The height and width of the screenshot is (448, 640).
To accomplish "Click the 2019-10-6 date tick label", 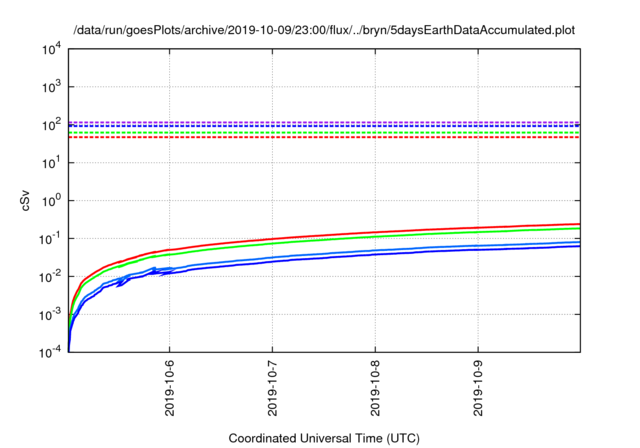I will click(x=169, y=388).
